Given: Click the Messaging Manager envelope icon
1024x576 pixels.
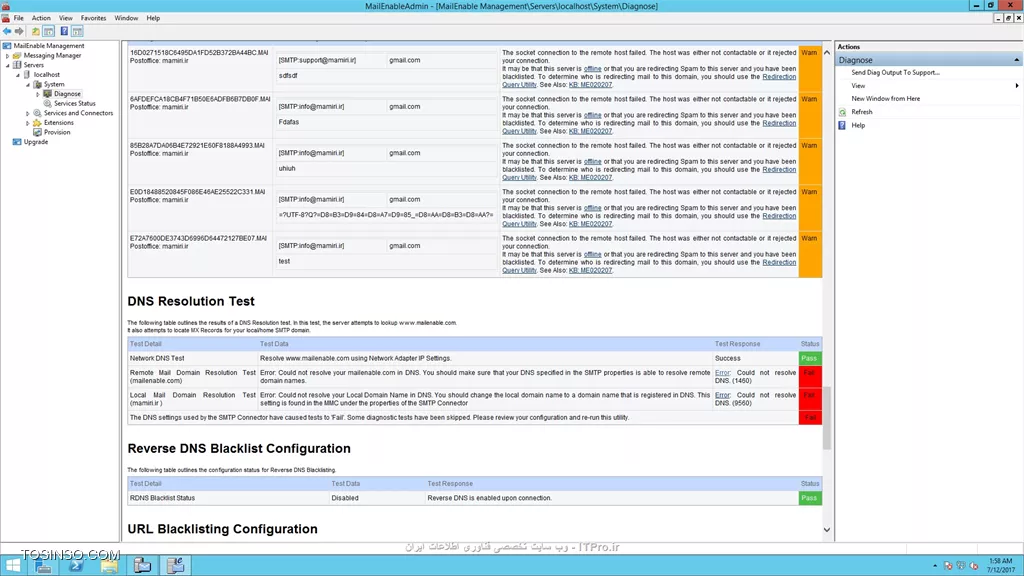Looking at the screenshot, I should [17, 56].
